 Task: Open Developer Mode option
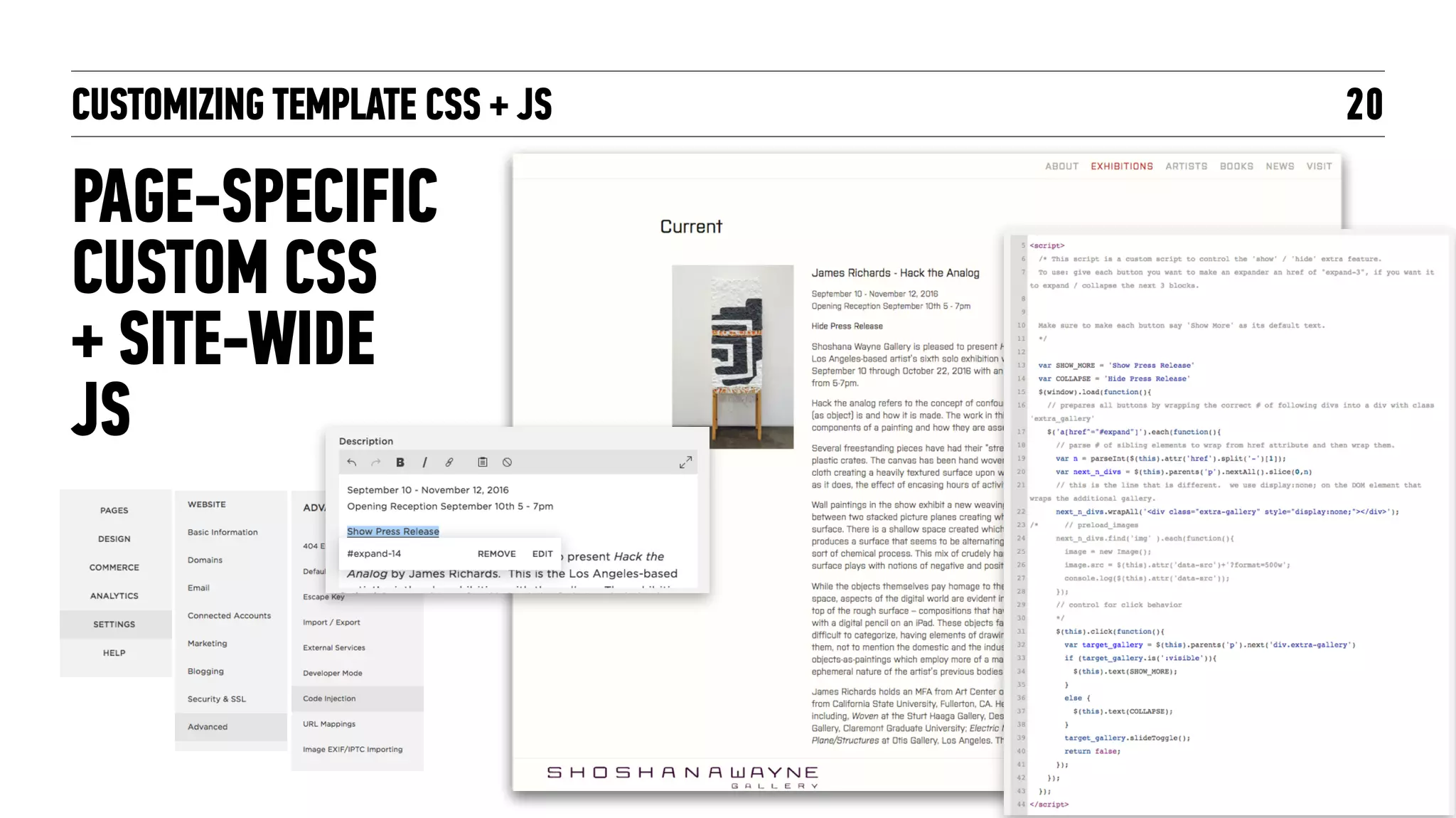coord(333,673)
